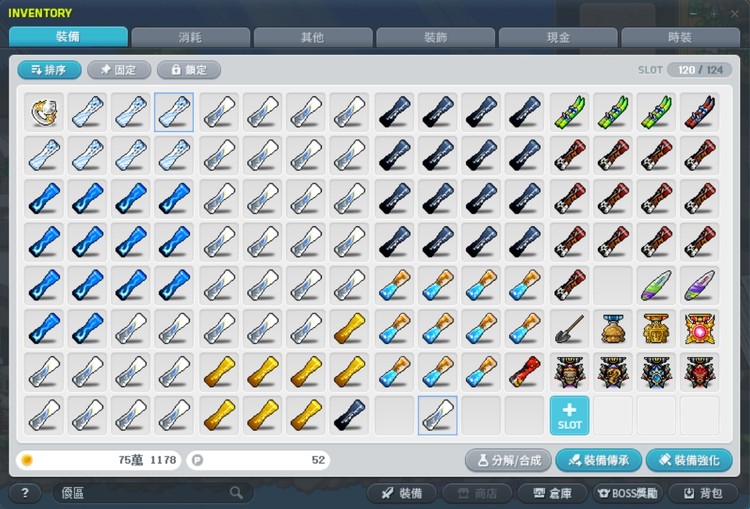
Task: Click the 75萬 1178 meso amount
Action: click(x=147, y=460)
